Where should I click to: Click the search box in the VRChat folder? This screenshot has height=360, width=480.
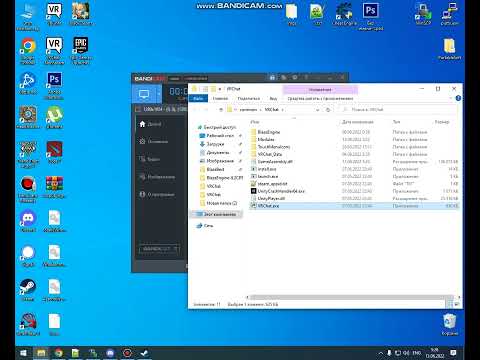click(x=398, y=109)
